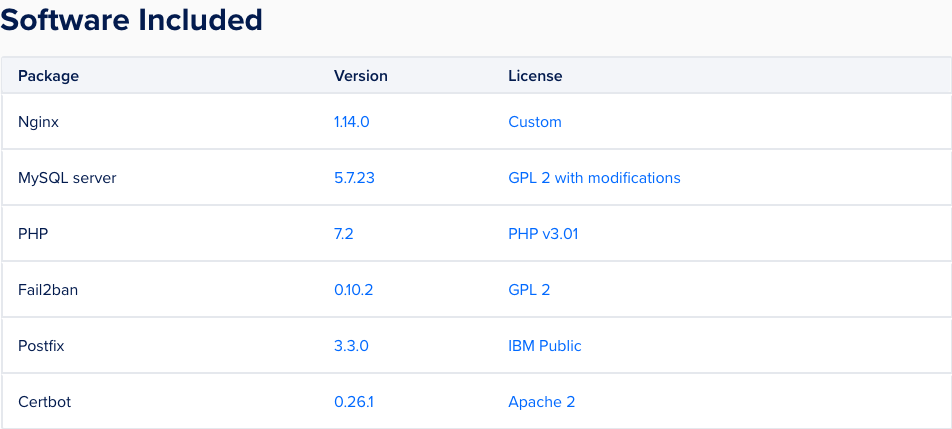Open Postfix version 3.3.0 link
Image resolution: width=952 pixels, height=429 pixels.
click(352, 346)
